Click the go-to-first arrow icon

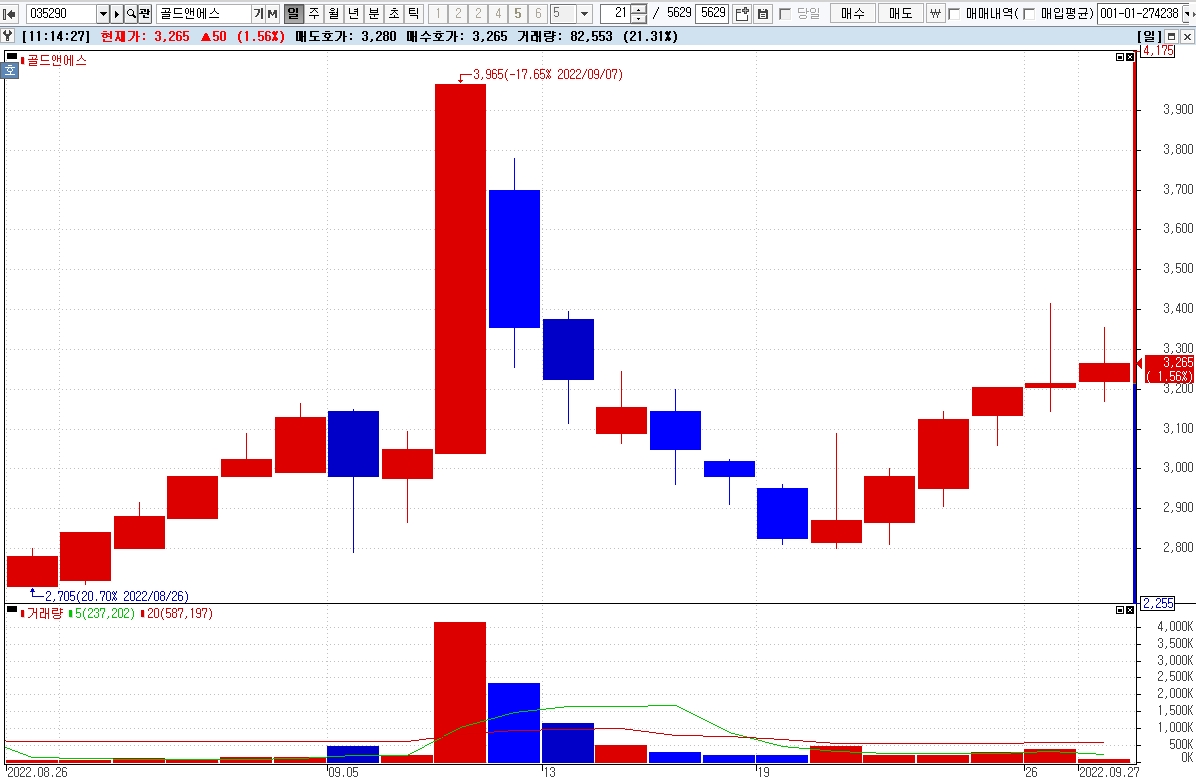pyautogui.click(x=10, y=14)
